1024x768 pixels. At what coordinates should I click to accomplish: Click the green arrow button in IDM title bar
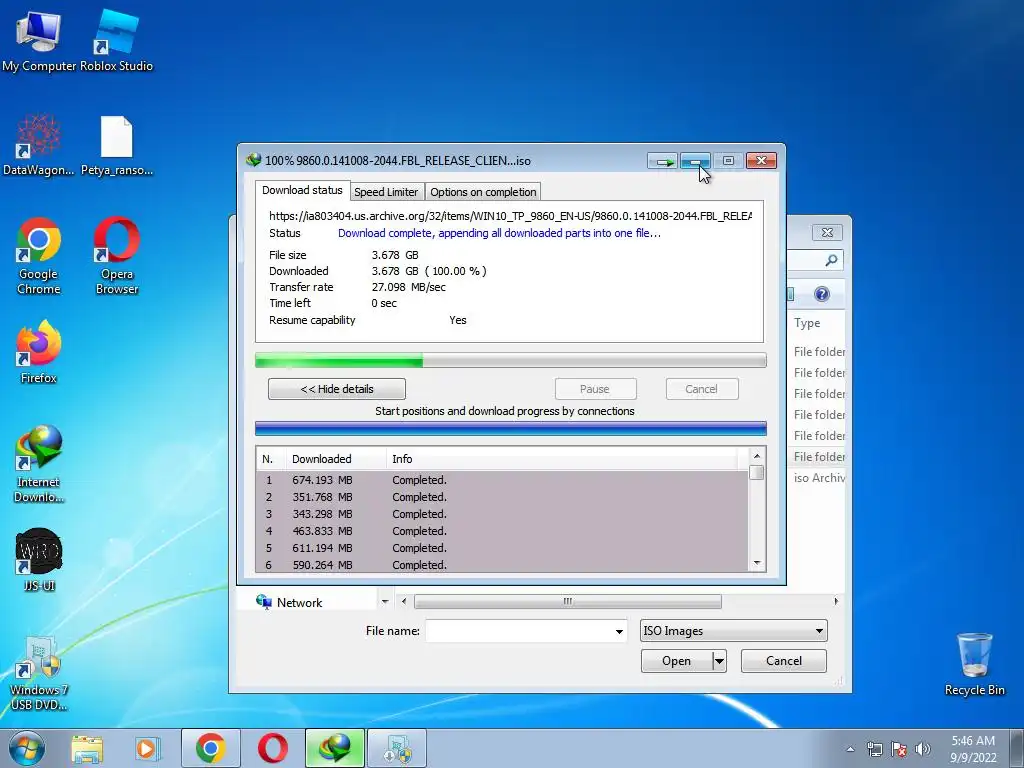pos(663,161)
